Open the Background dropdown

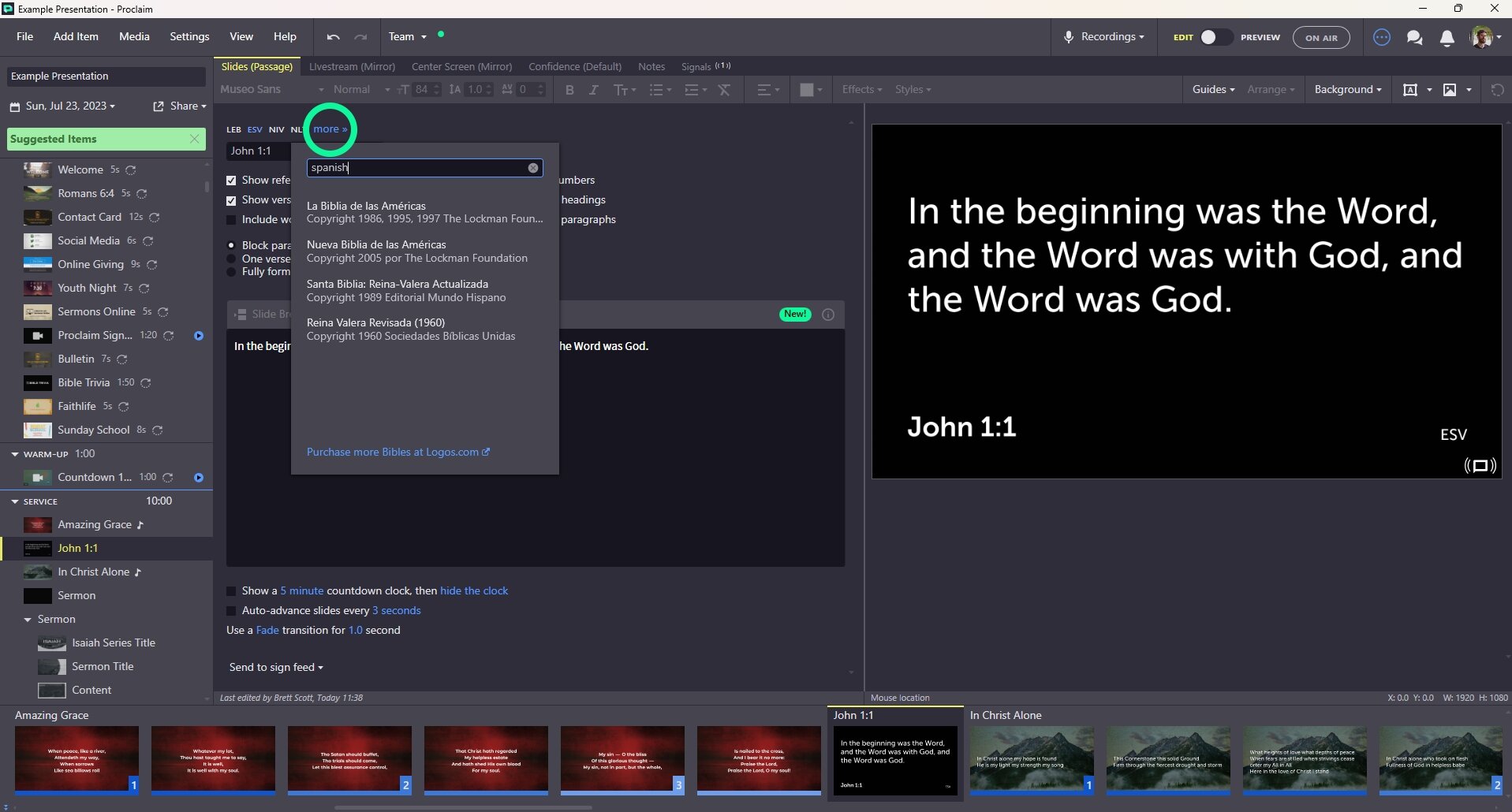coord(1348,89)
